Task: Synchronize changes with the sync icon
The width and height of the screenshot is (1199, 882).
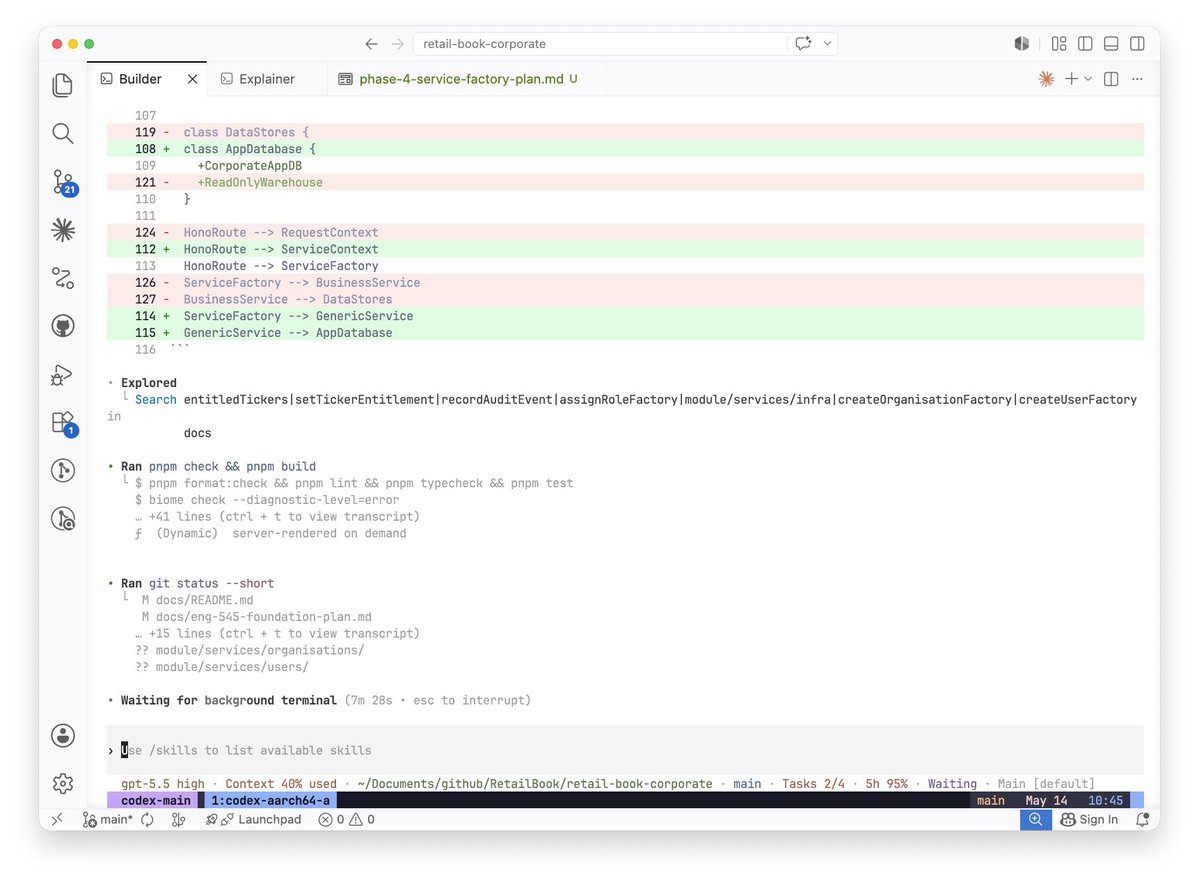Action: pyautogui.click(x=147, y=819)
